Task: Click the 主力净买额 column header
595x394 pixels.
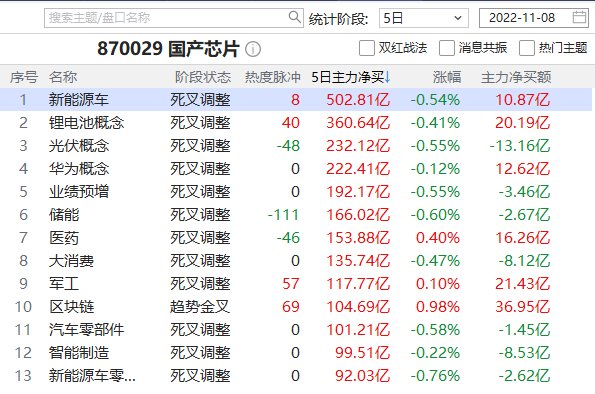Action: 516,77
